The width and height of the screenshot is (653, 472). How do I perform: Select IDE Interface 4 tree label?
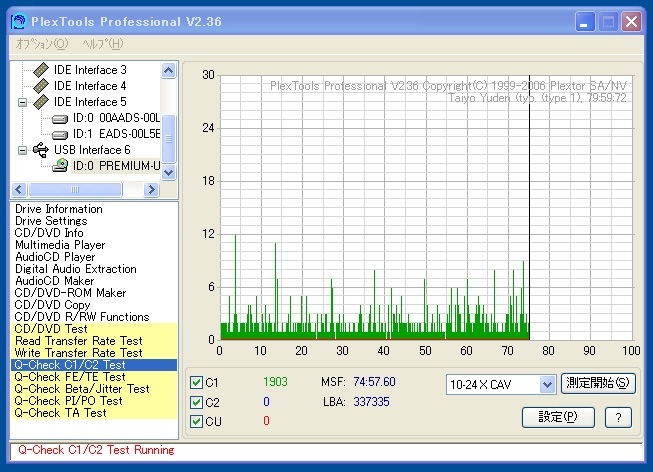pyautogui.click(x=90, y=86)
